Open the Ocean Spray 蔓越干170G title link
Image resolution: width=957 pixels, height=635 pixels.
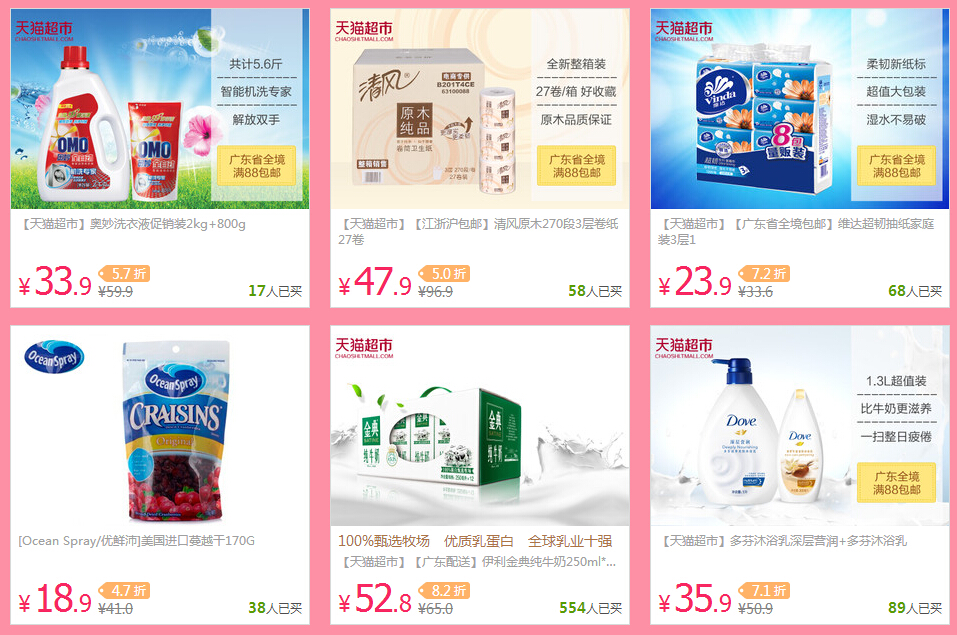tap(137, 541)
